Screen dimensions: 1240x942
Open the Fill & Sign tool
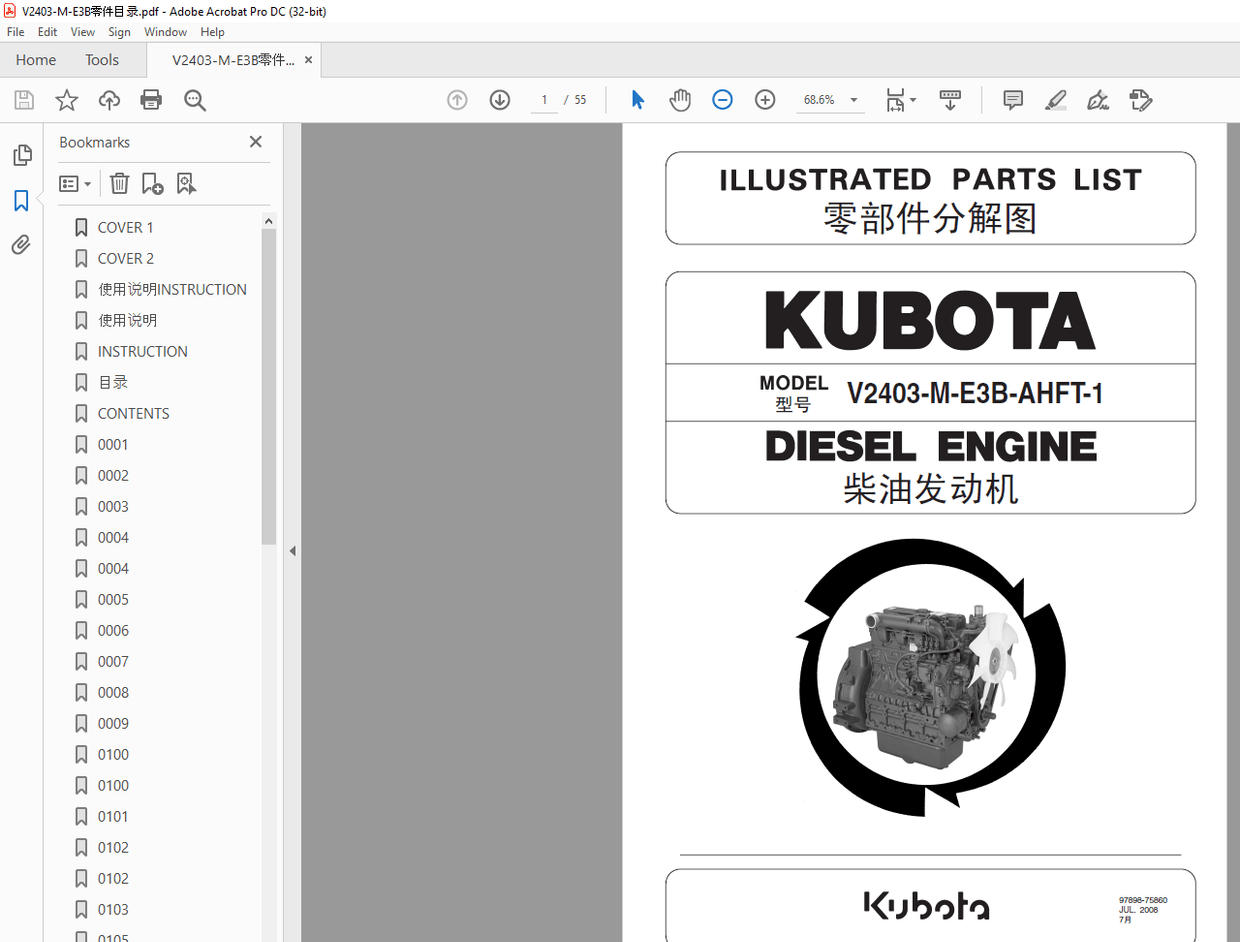click(x=1098, y=100)
